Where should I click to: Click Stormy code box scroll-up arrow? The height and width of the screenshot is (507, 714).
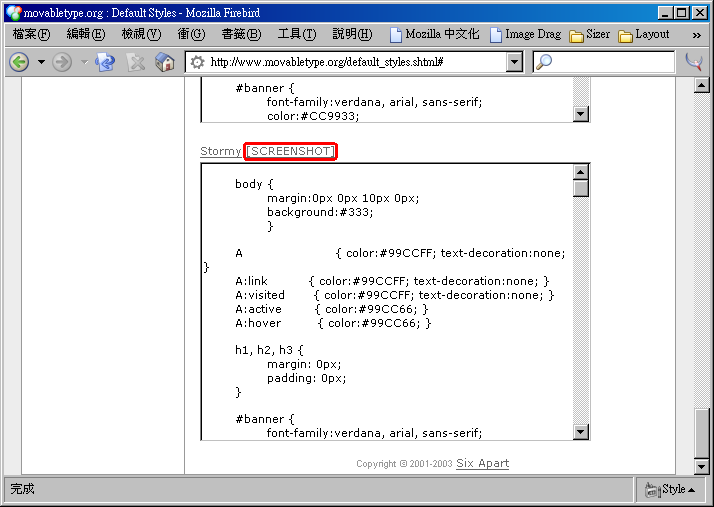coord(581,172)
